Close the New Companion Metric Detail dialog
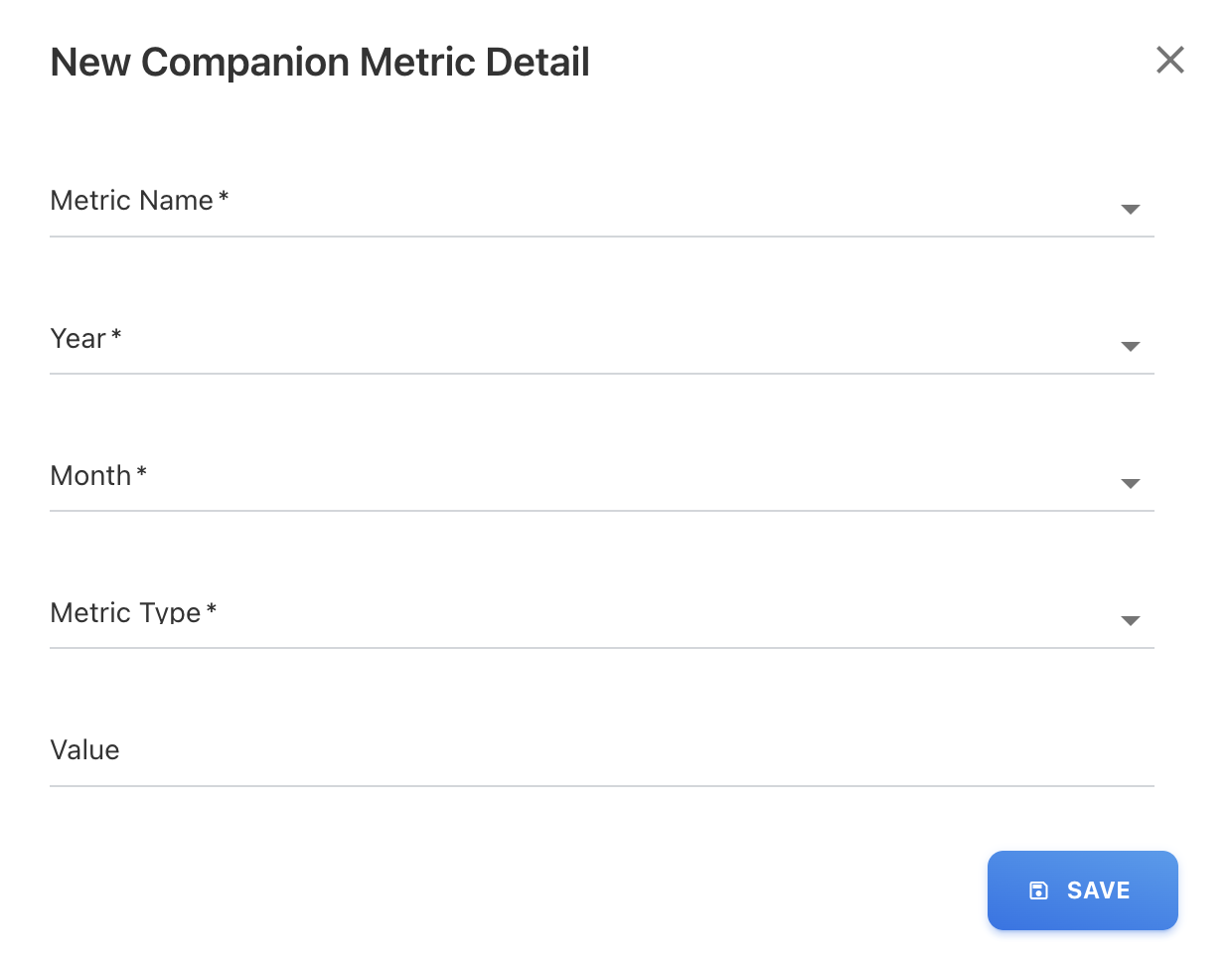Image resolution: width=1232 pixels, height=968 pixels. coord(1170,60)
